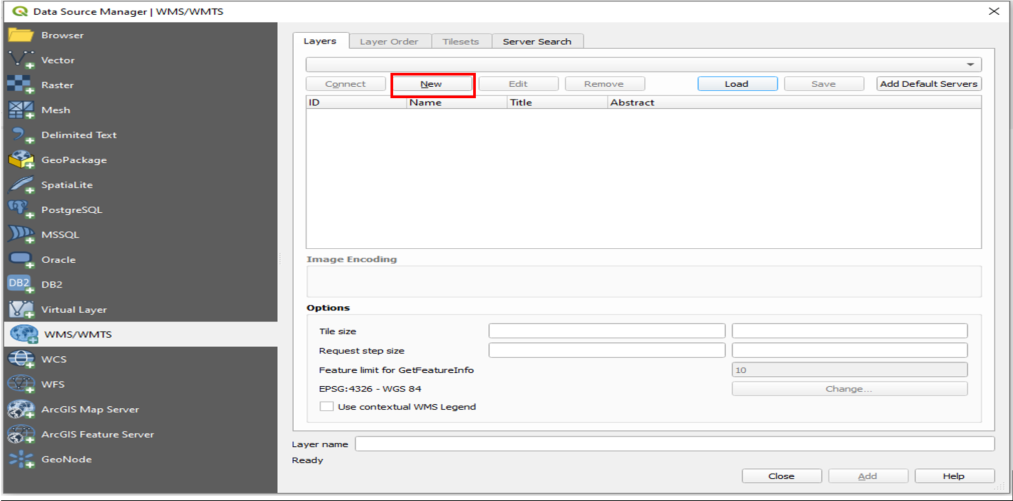Image resolution: width=1013 pixels, height=501 pixels.
Task: Click the Add button at bottom
Action: pos(868,476)
